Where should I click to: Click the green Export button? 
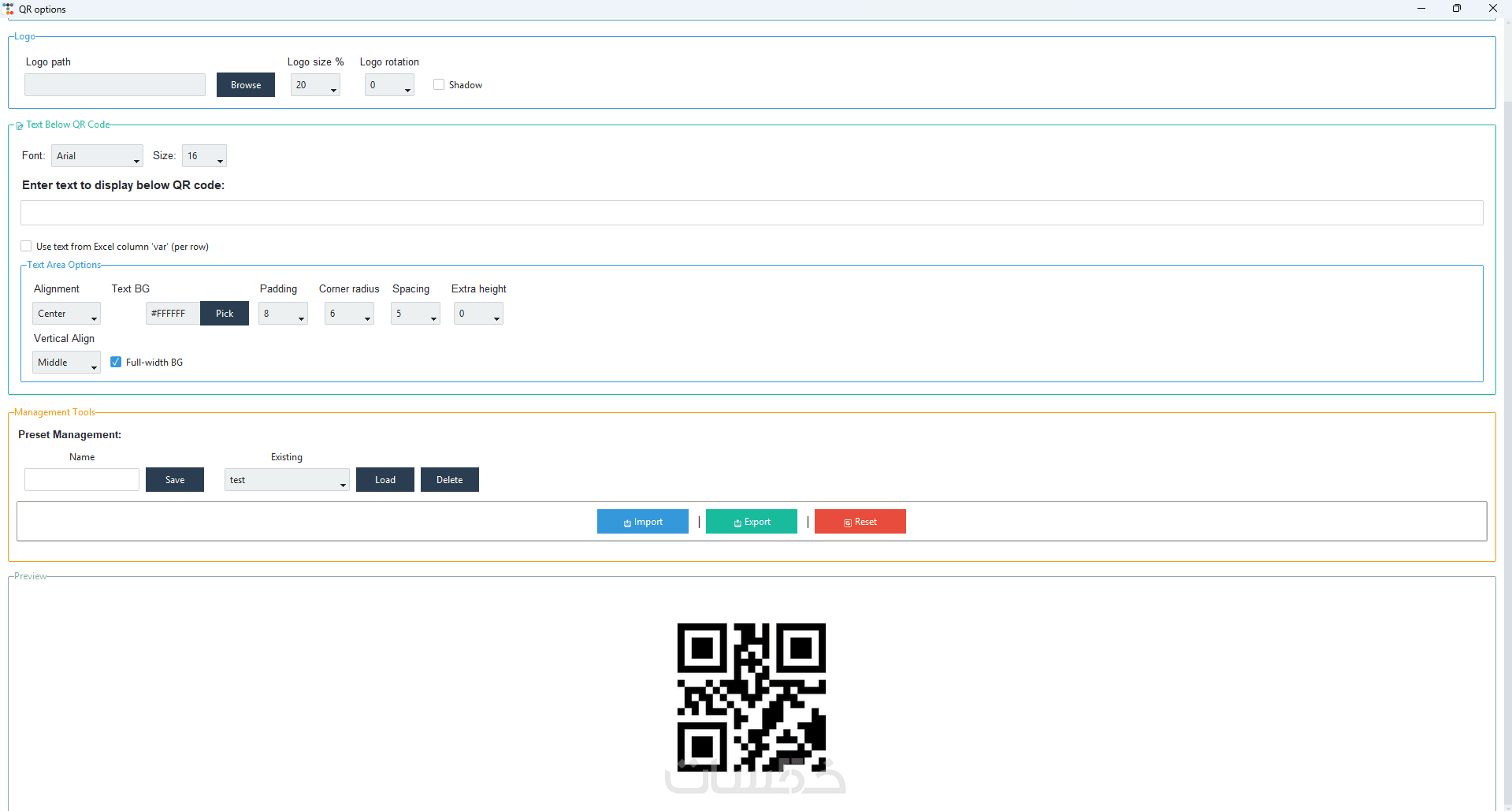tap(752, 522)
